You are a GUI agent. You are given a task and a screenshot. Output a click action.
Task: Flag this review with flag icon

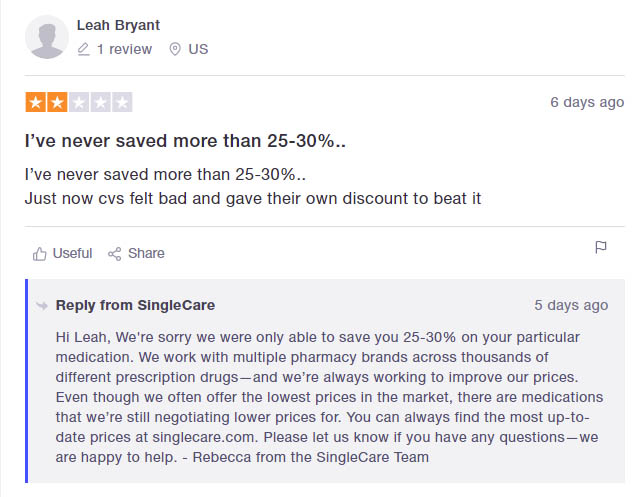coord(601,247)
